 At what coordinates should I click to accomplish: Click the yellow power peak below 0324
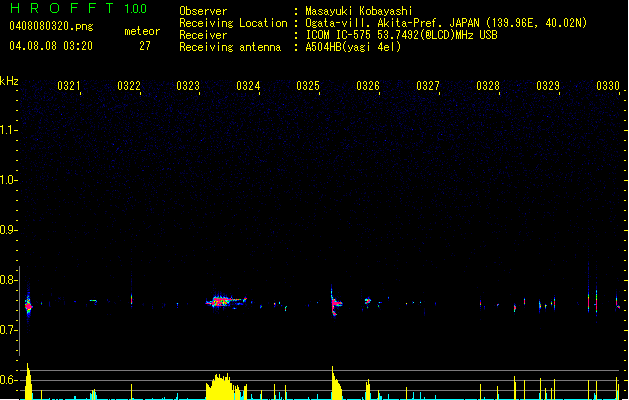(225, 387)
